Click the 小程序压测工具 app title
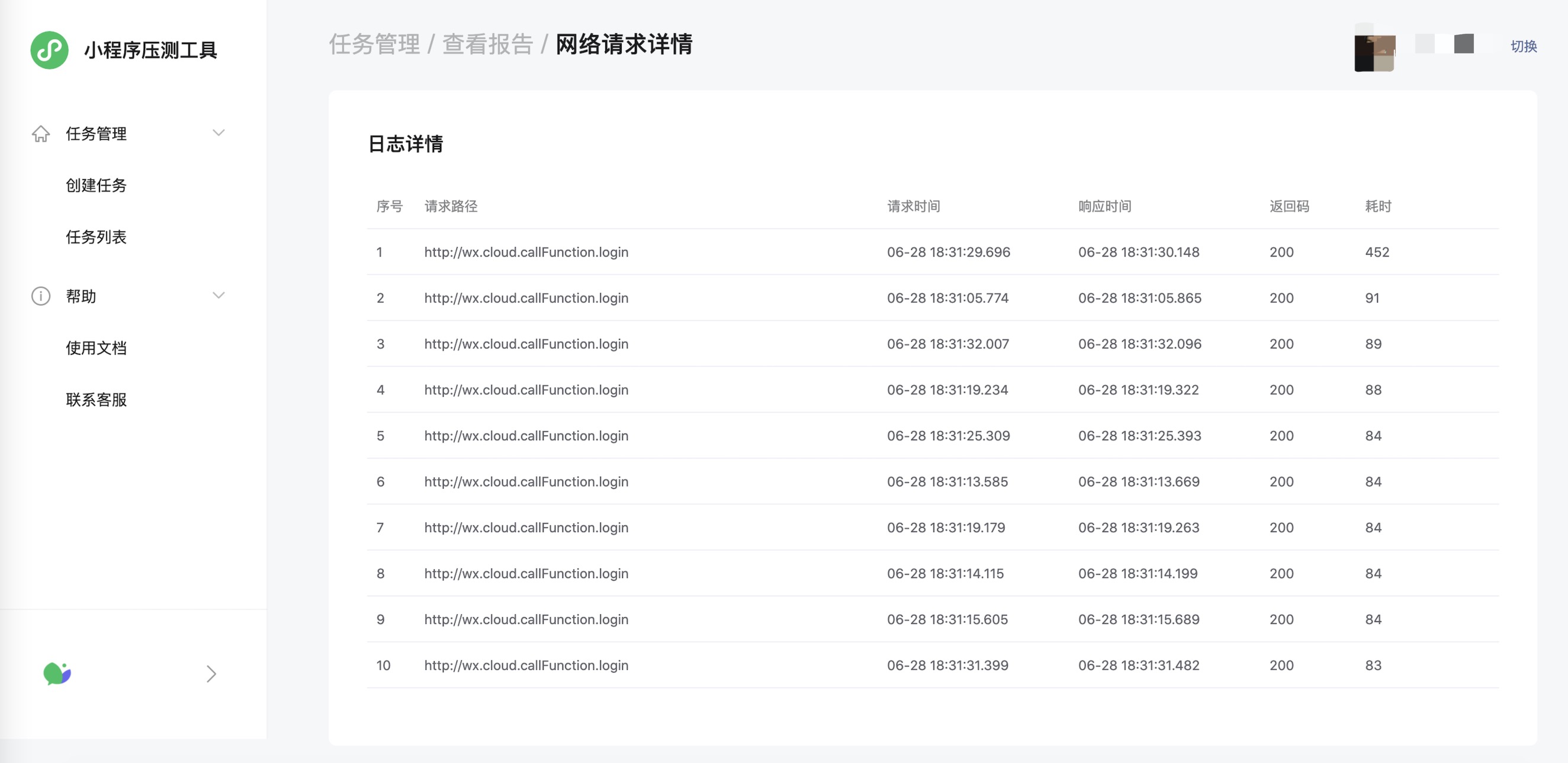This screenshot has width=1568, height=763. [150, 50]
